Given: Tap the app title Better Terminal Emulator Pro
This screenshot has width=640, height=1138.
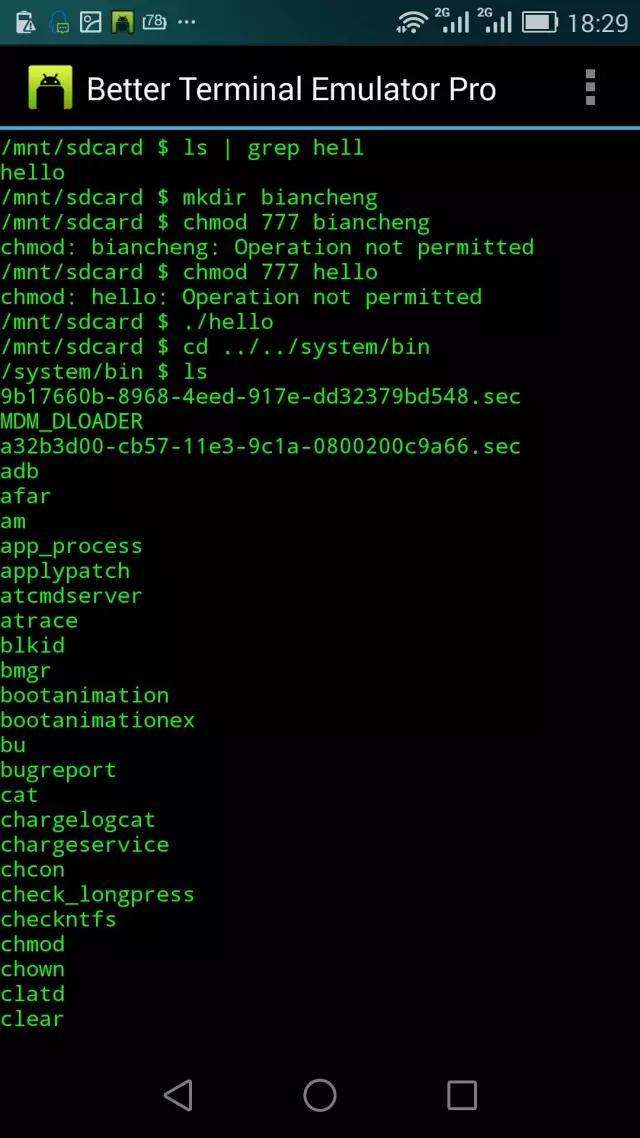Looking at the screenshot, I should click(x=291, y=89).
